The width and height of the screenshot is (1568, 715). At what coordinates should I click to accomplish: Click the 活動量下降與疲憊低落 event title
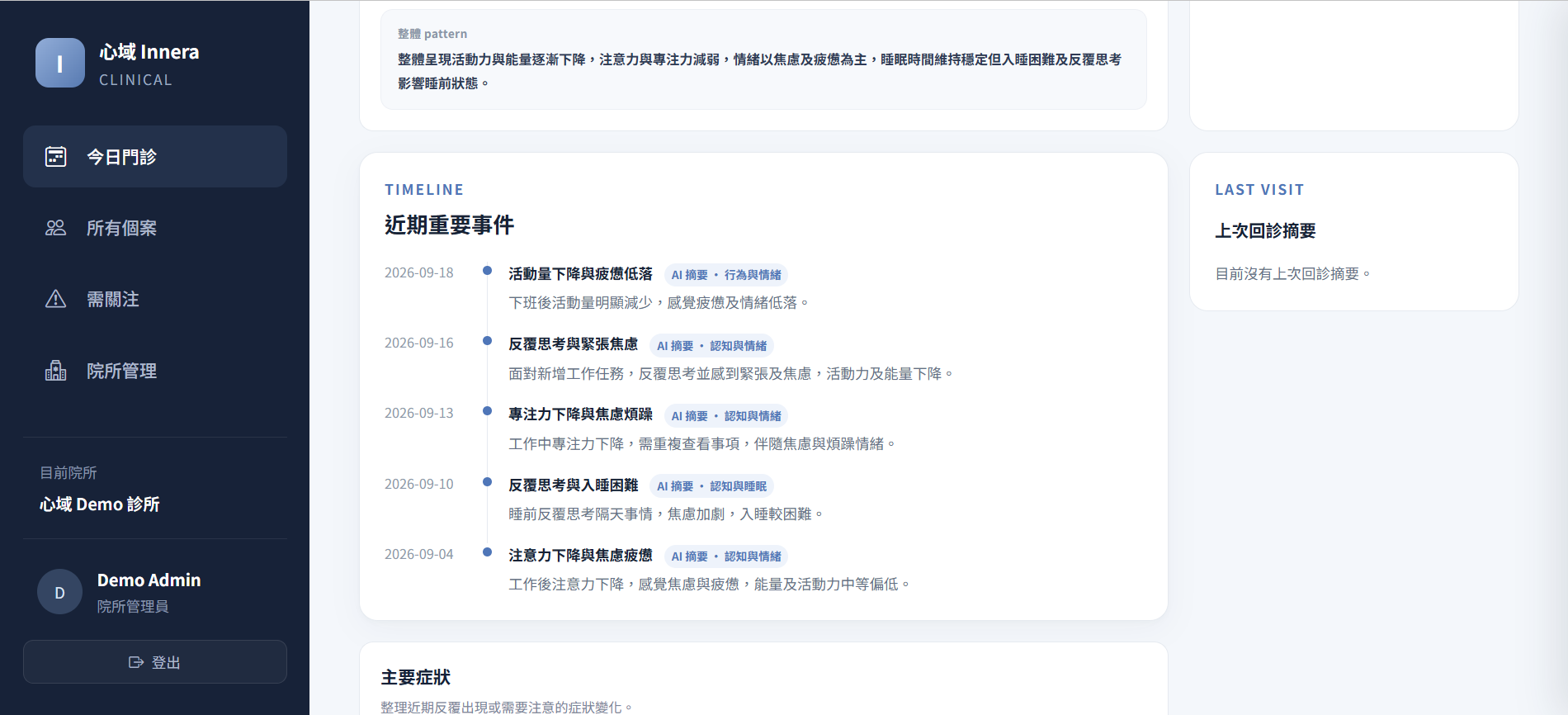580,274
